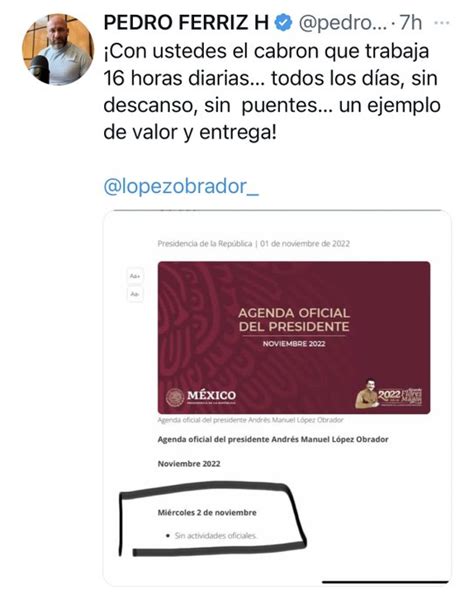Click the gray caption below the banner
This screenshot has width=474, height=594.
pos(250,420)
